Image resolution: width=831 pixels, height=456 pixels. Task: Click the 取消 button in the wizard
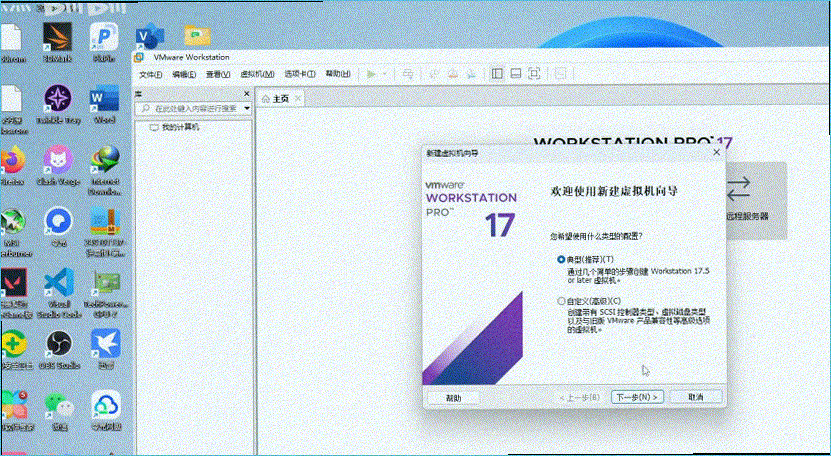point(696,397)
